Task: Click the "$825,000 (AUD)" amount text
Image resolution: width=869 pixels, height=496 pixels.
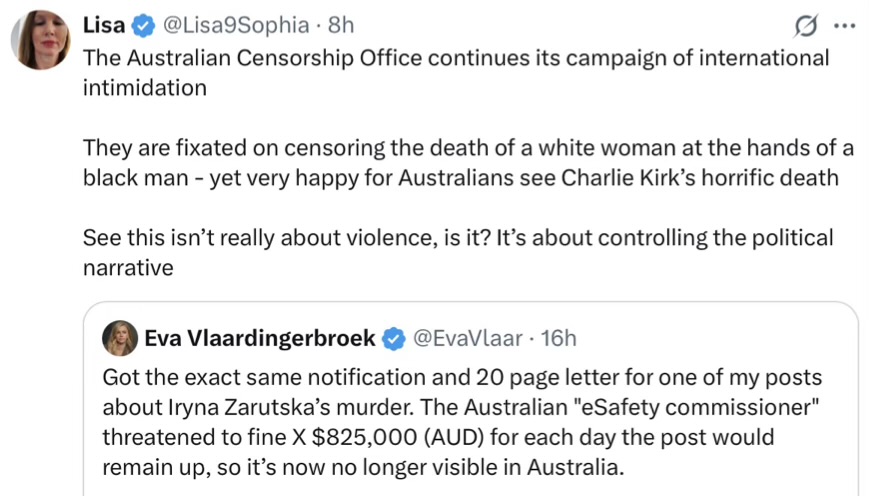Action: point(364,438)
